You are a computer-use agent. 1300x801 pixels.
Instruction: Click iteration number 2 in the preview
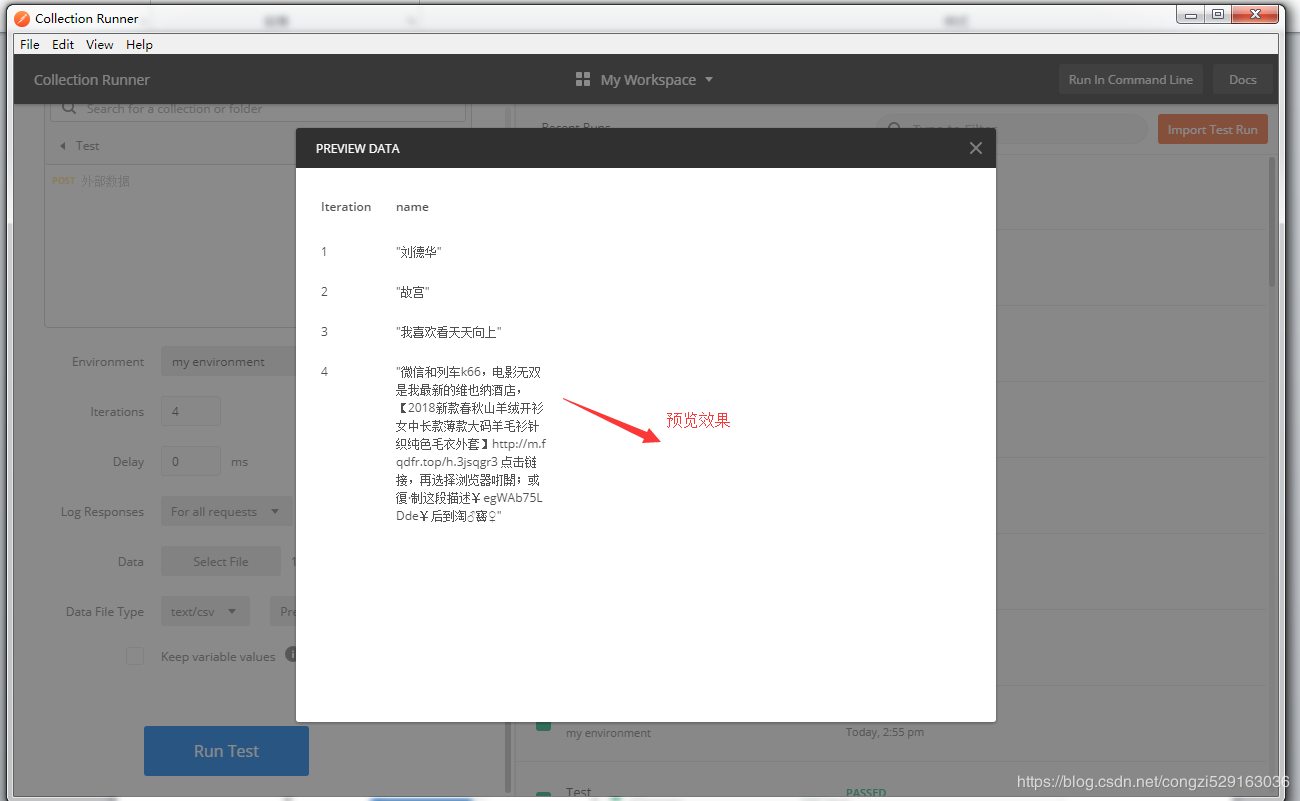[x=324, y=292]
